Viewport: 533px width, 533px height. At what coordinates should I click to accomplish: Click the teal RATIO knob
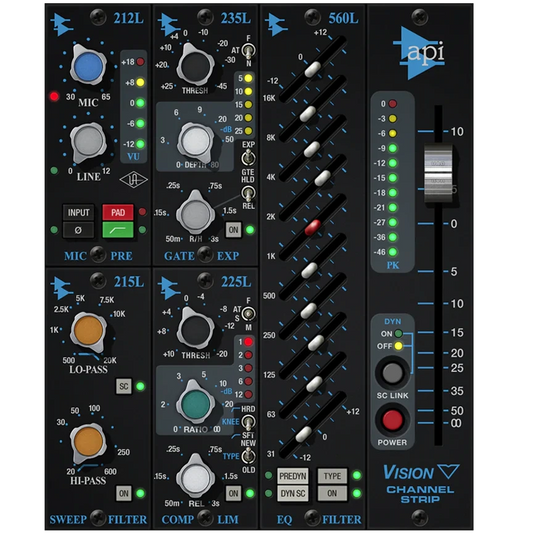195,404
